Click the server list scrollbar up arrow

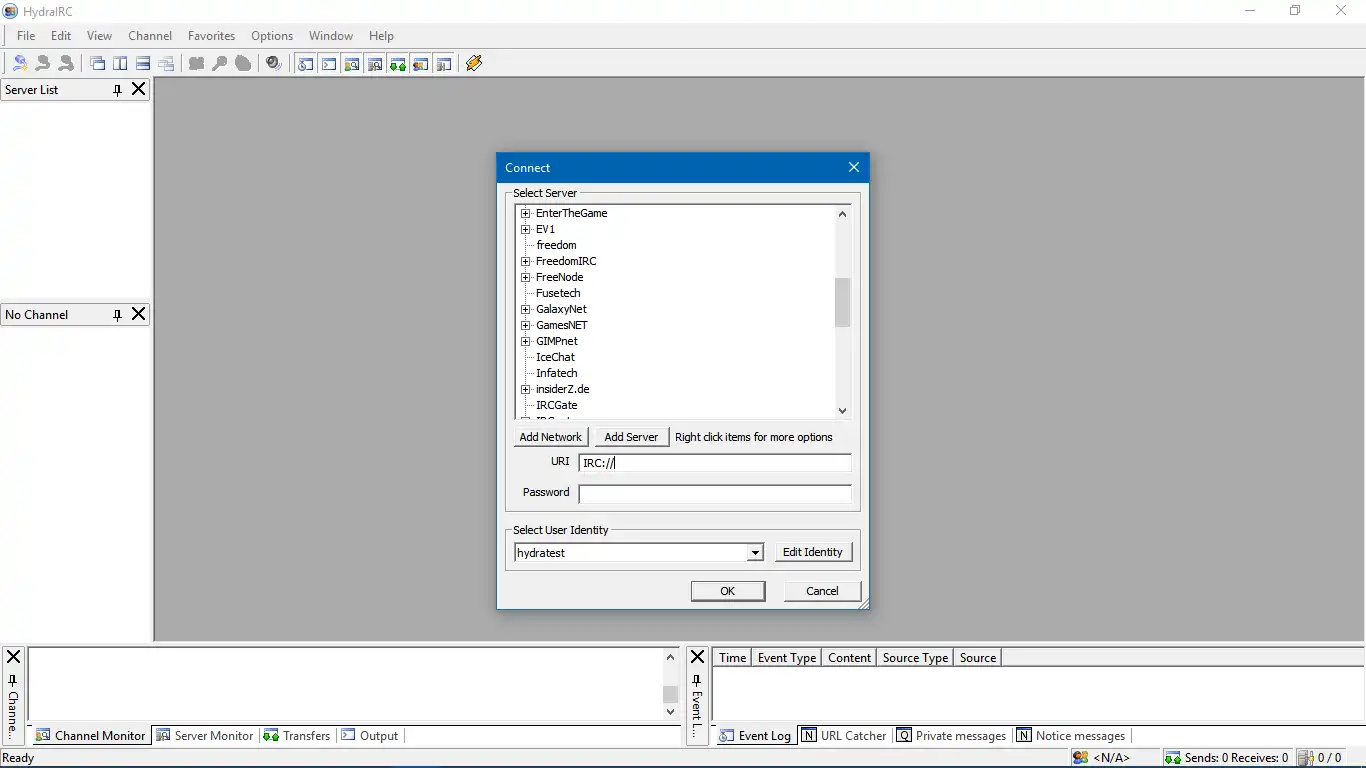[842, 213]
